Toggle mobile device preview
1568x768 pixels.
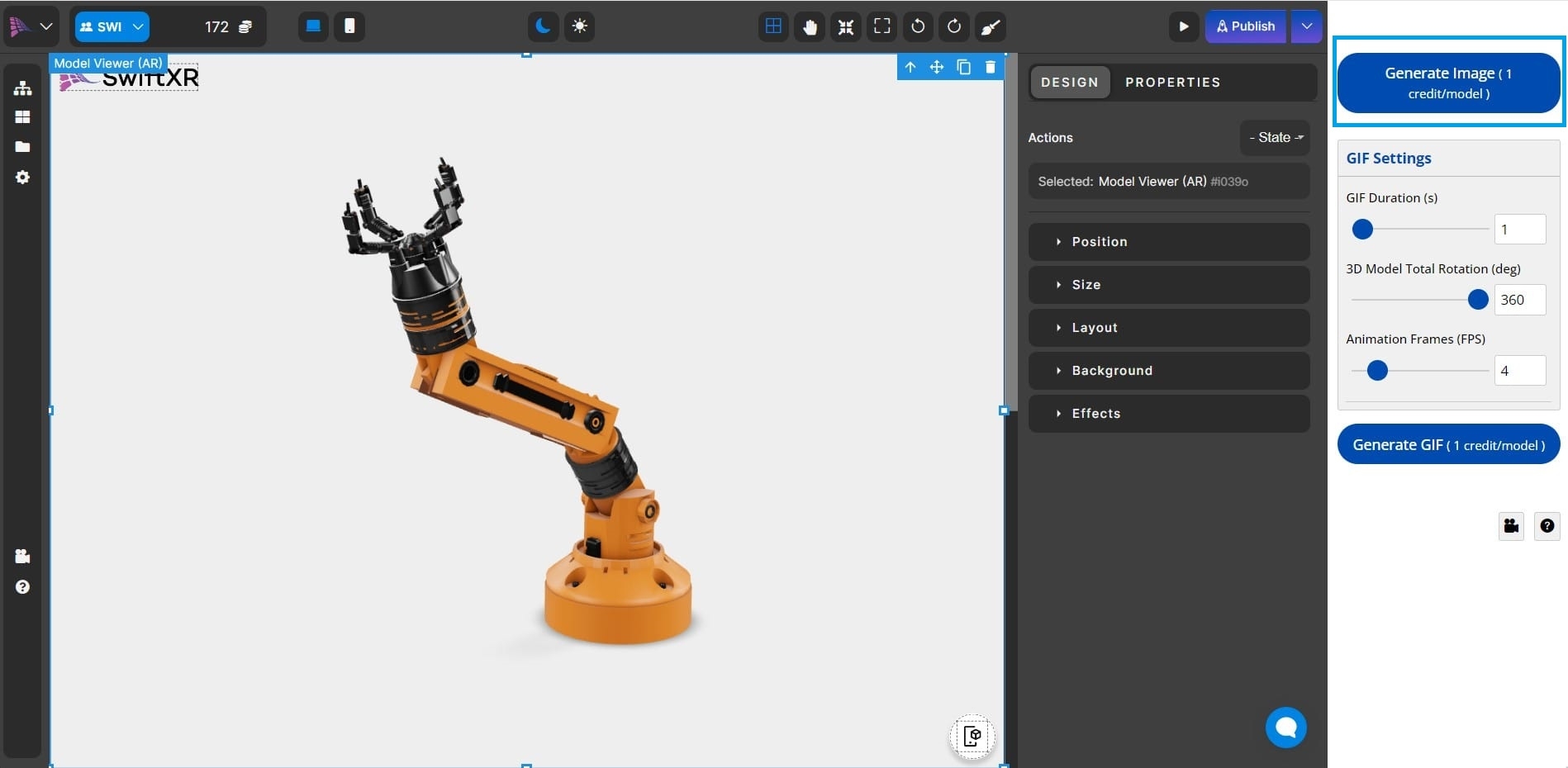[x=349, y=26]
